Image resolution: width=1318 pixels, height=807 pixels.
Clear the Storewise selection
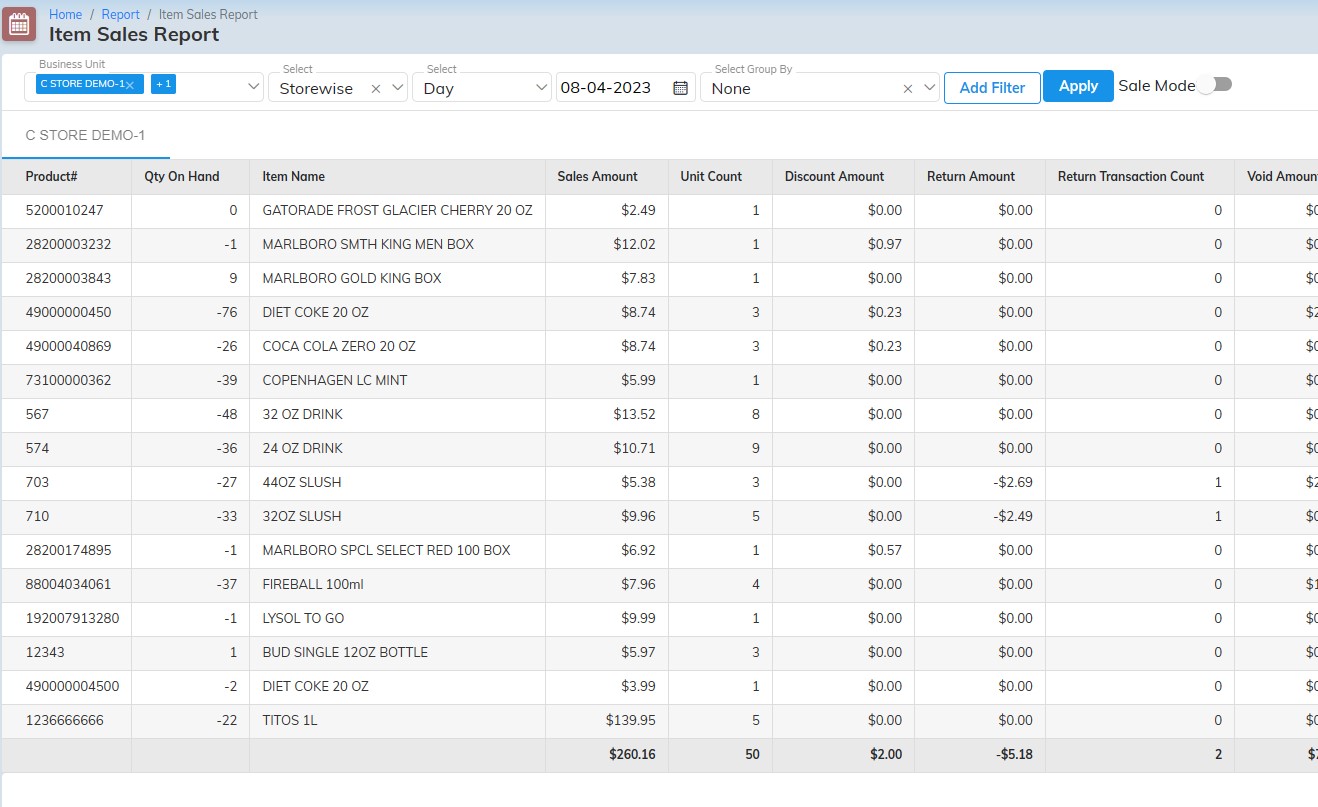tap(376, 89)
